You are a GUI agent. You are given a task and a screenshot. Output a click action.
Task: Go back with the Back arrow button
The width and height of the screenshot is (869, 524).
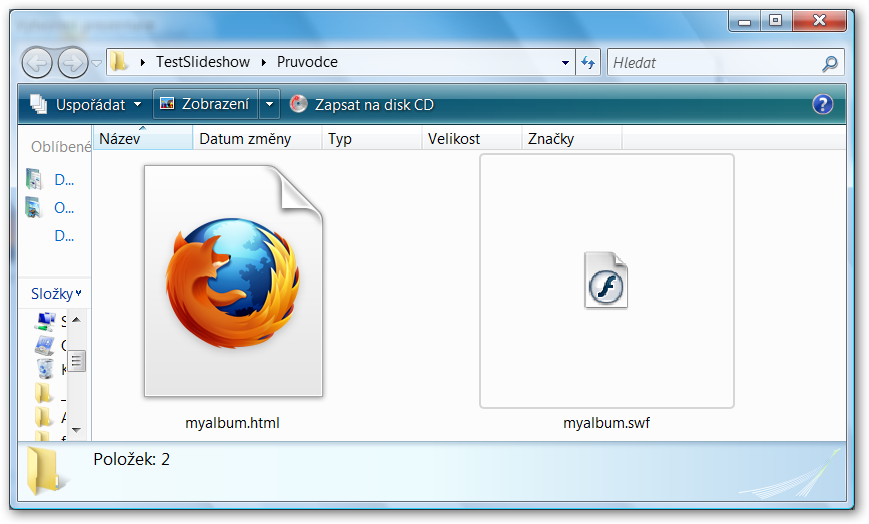(x=37, y=63)
